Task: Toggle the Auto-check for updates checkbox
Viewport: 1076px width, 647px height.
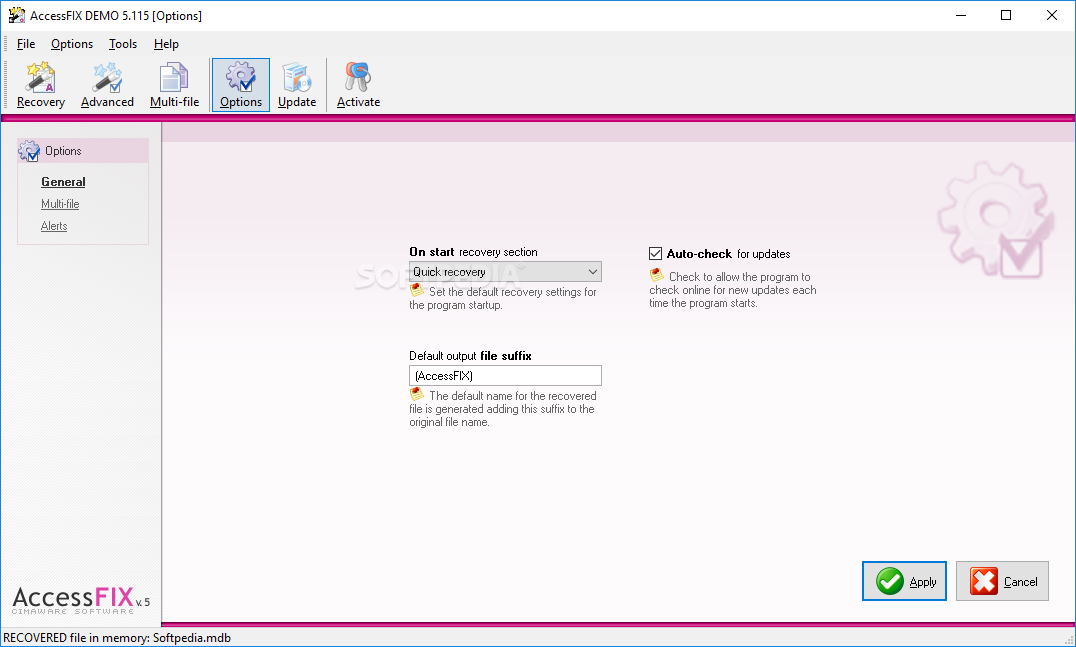Action: pos(655,254)
